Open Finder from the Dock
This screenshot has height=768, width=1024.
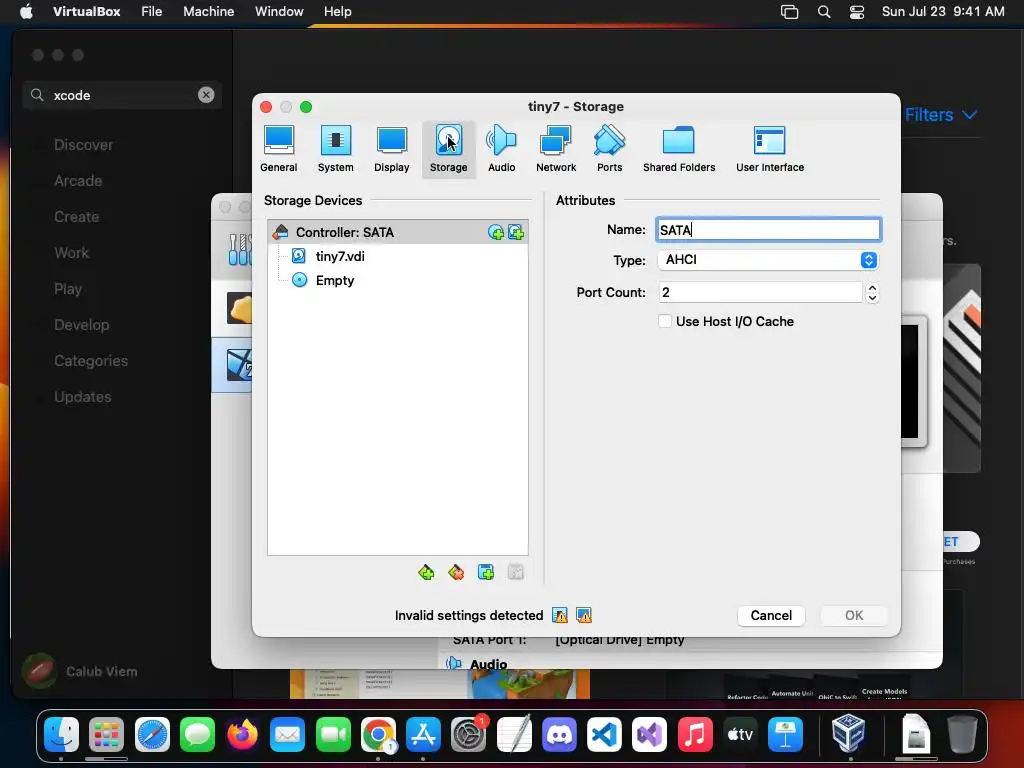coord(61,734)
